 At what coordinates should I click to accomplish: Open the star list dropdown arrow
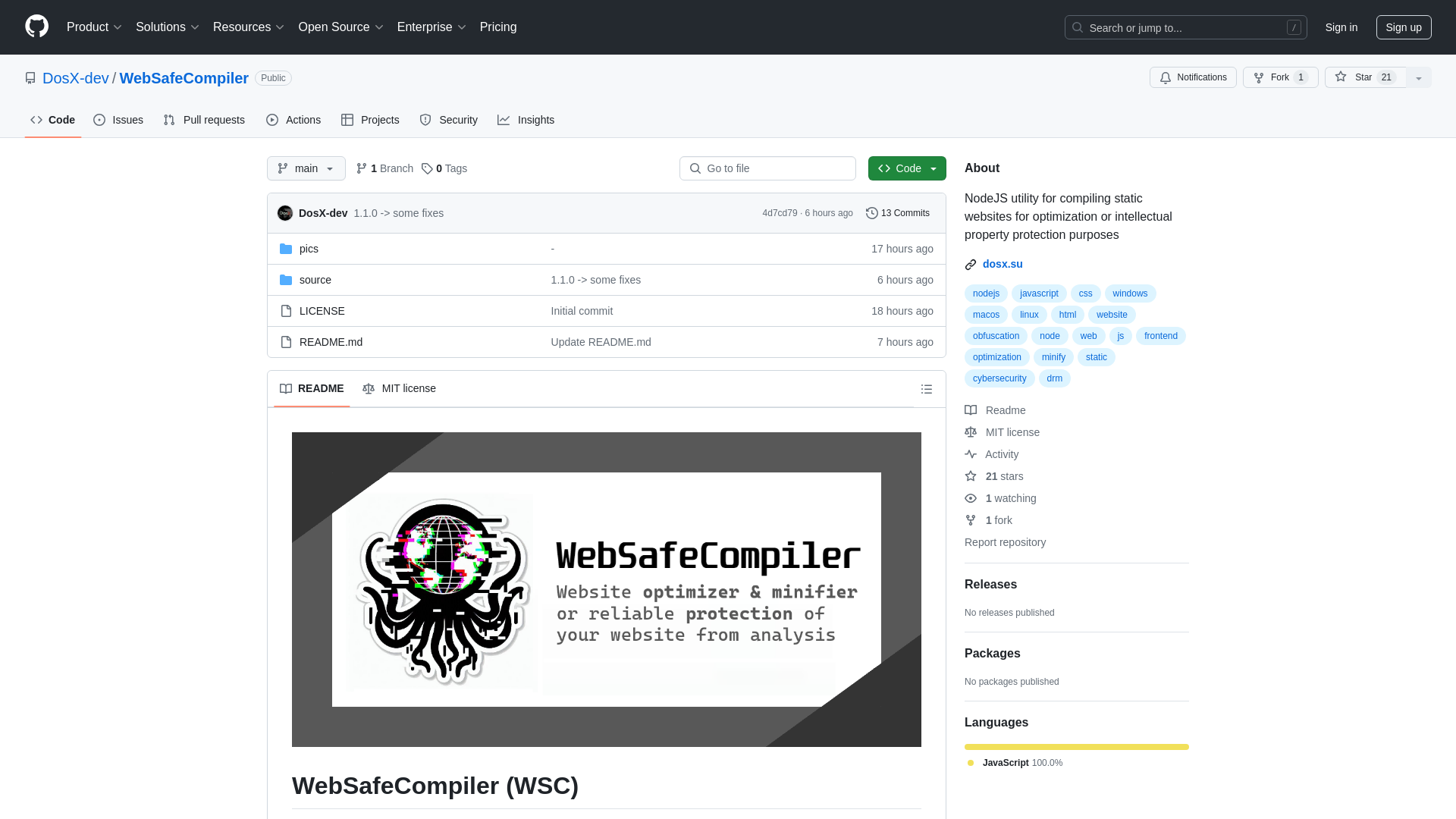[x=1419, y=77]
